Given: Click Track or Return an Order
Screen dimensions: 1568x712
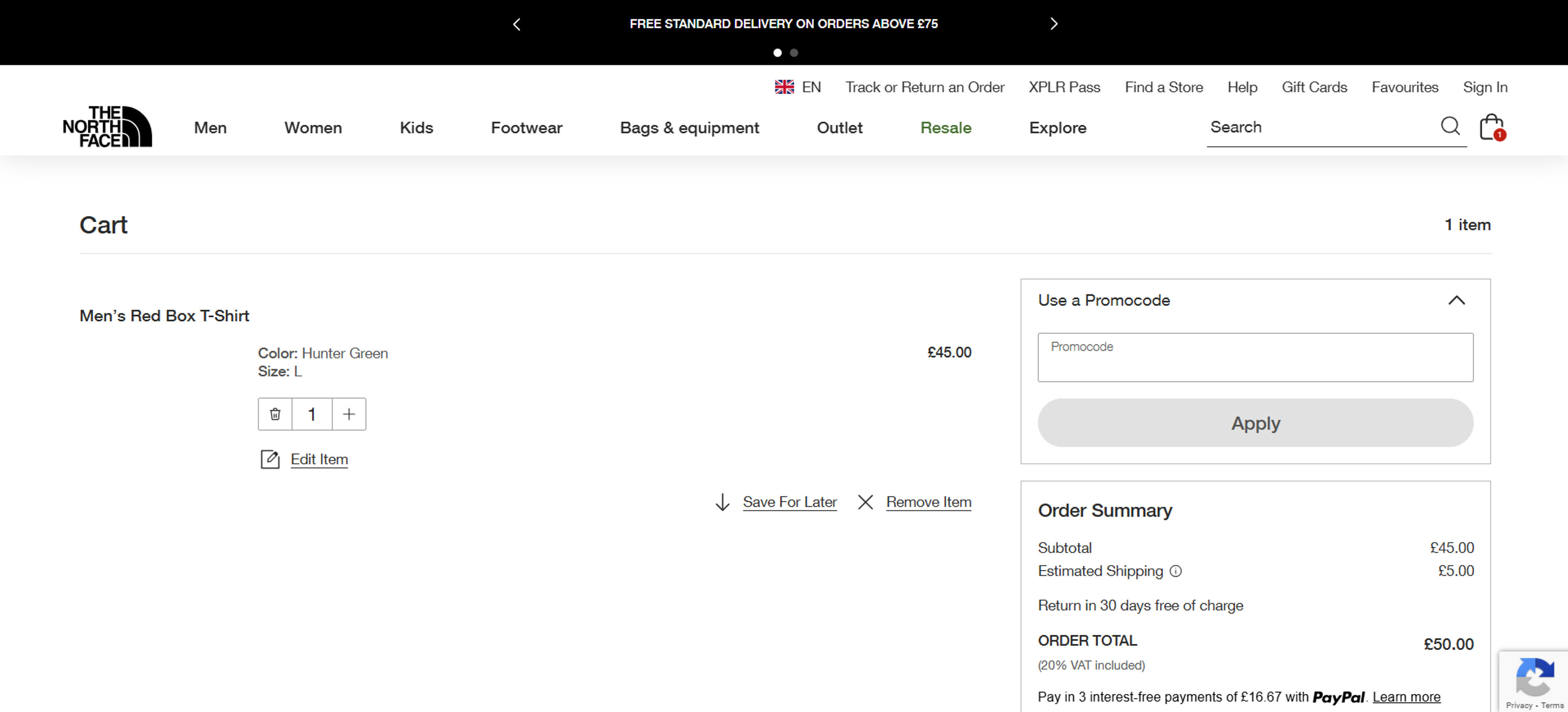Looking at the screenshot, I should coord(924,87).
